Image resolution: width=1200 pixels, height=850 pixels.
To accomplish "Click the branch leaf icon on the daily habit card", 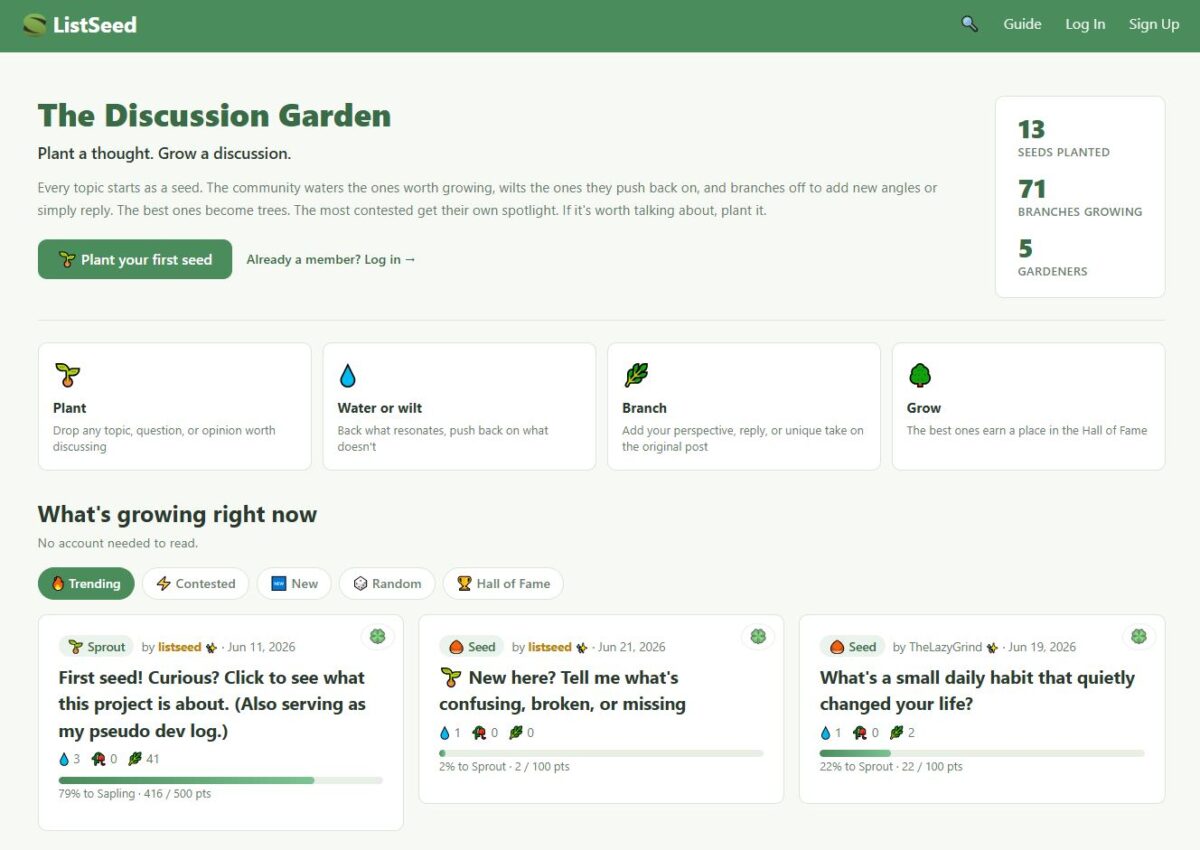I will [897, 733].
